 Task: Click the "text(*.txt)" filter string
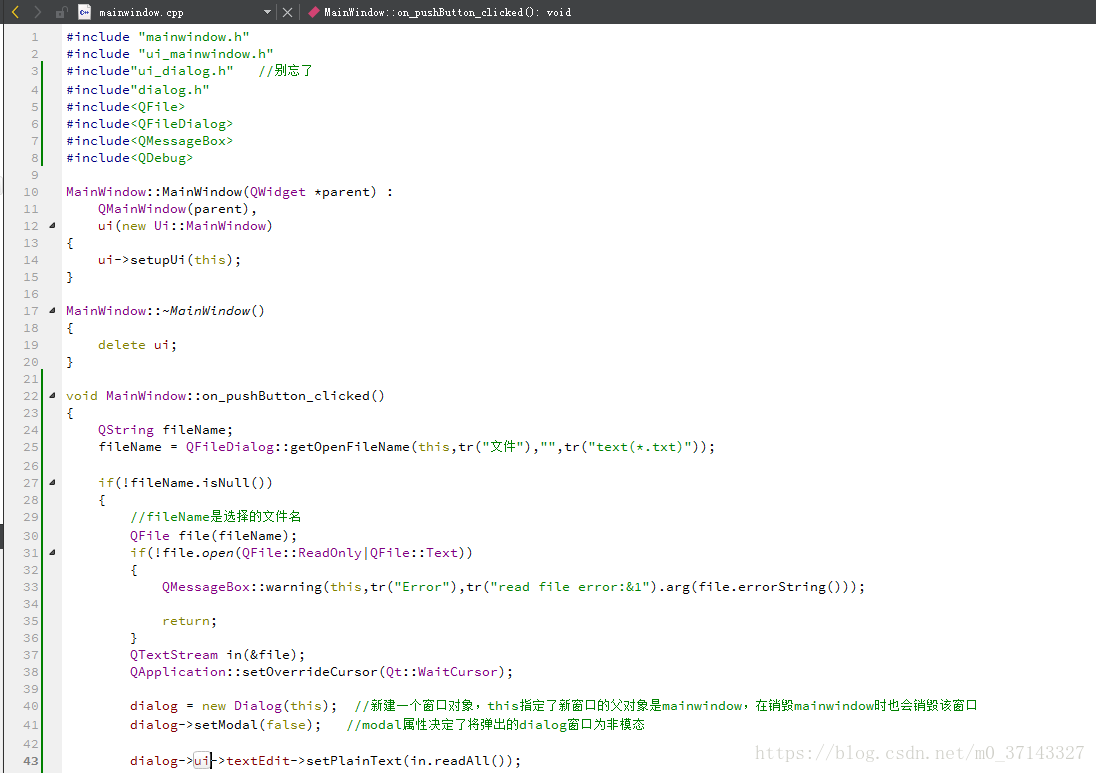click(x=640, y=447)
